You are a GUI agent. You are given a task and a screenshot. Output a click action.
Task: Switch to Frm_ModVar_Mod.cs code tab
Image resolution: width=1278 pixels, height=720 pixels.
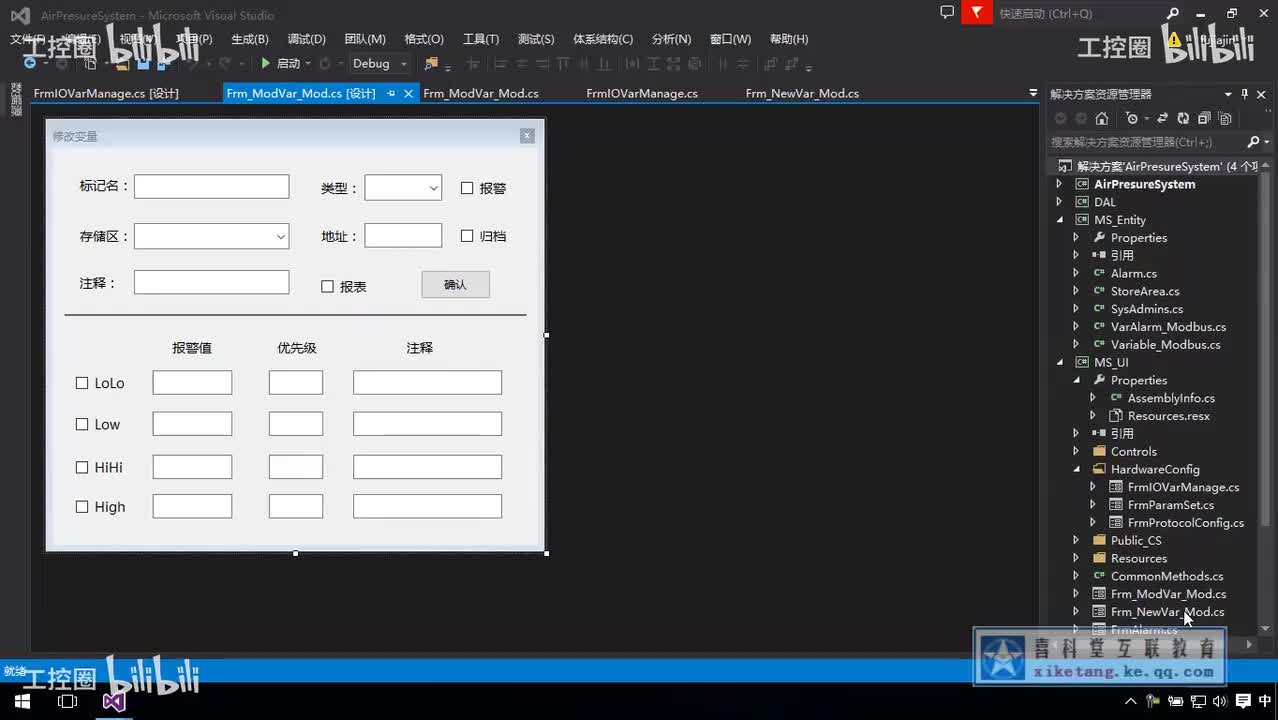[481, 93]
